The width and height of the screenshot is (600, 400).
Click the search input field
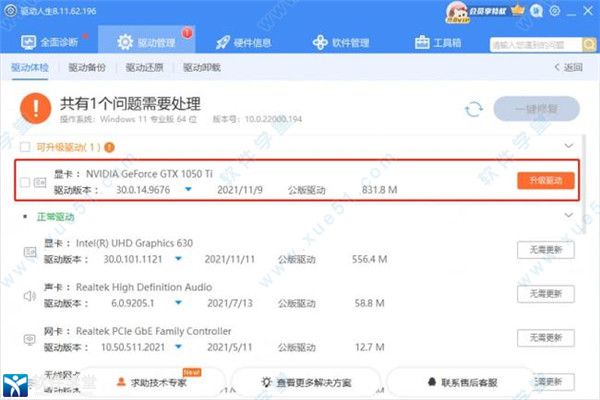(536, 45)
